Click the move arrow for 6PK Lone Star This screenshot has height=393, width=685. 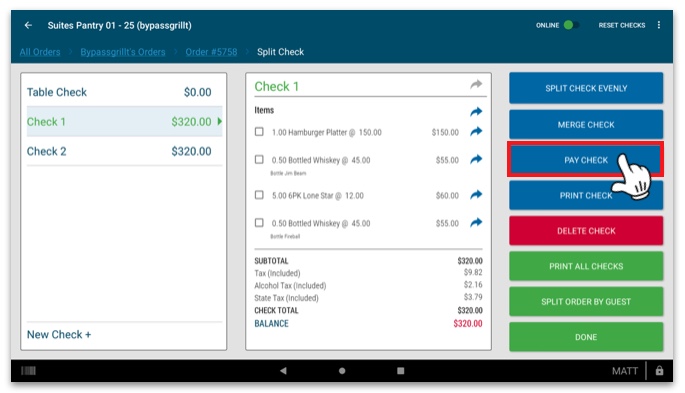476,194
